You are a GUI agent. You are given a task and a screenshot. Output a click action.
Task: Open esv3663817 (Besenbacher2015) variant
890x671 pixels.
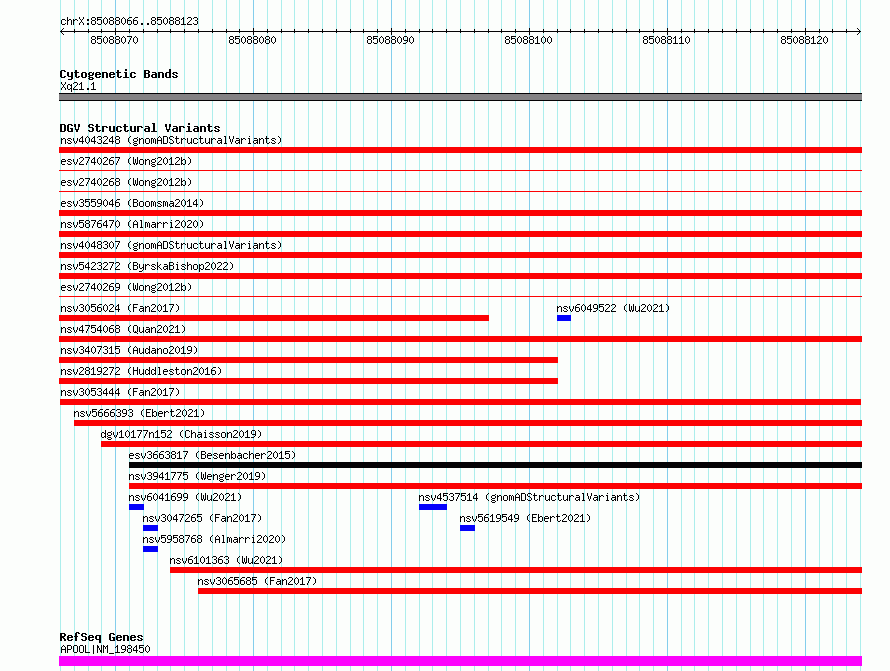212,455
